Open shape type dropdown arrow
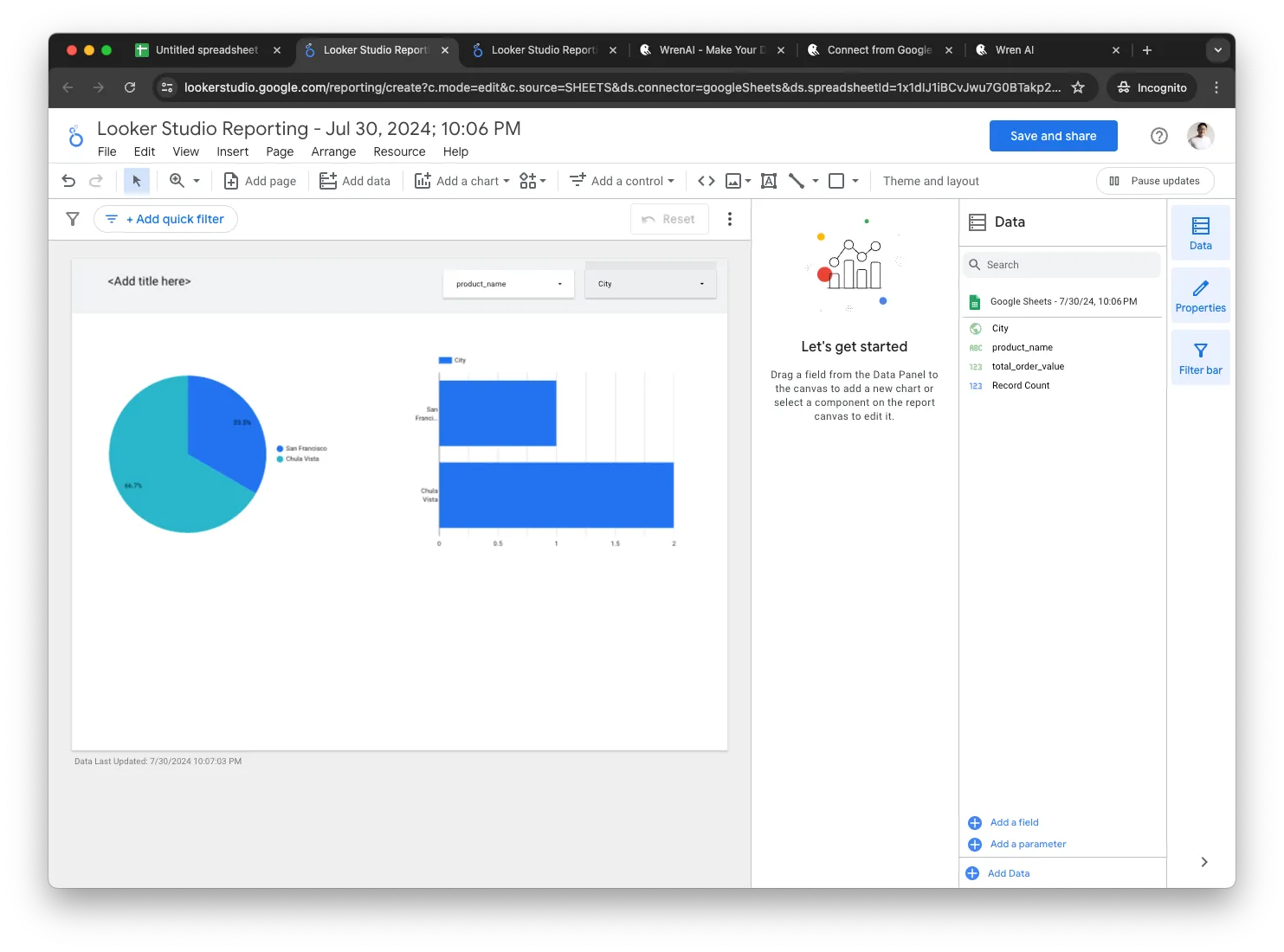The width and height of the screenshot is (1284, 952). pos(855,181)
